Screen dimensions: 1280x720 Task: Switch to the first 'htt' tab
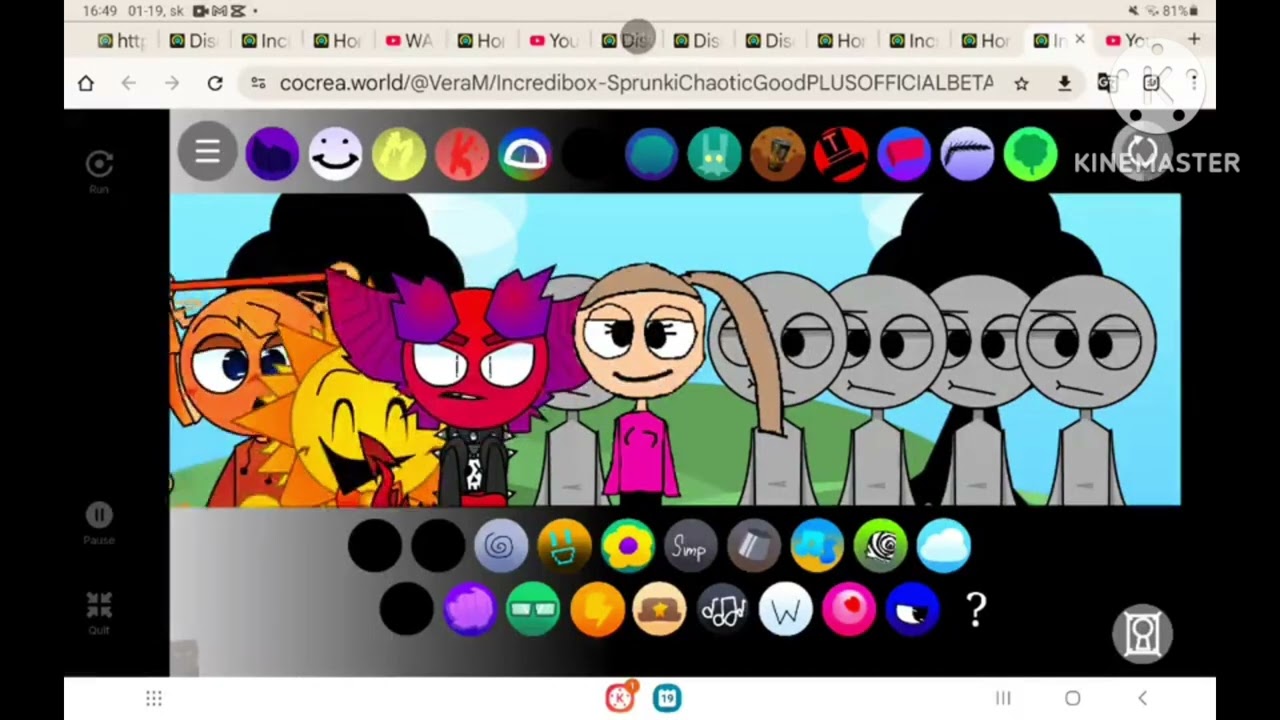click(x=121, y=41)
